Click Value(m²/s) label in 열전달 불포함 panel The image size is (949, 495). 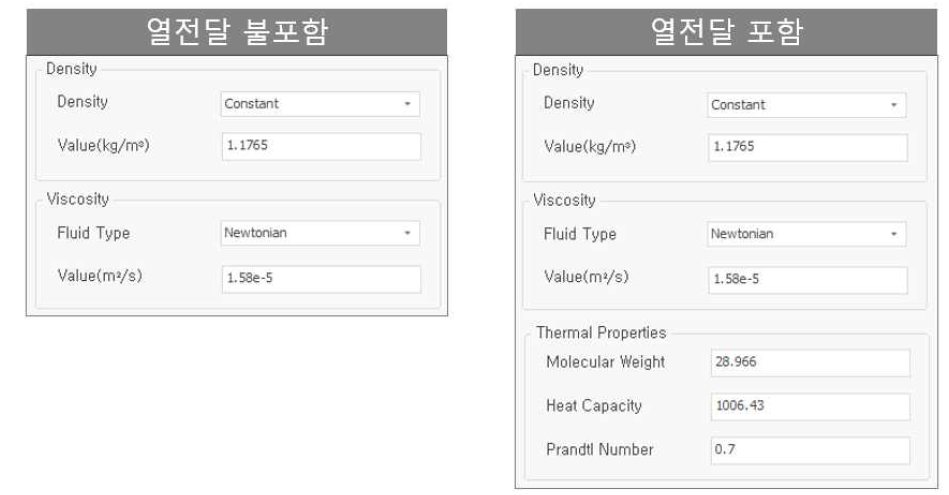click(x=100, y=276)
